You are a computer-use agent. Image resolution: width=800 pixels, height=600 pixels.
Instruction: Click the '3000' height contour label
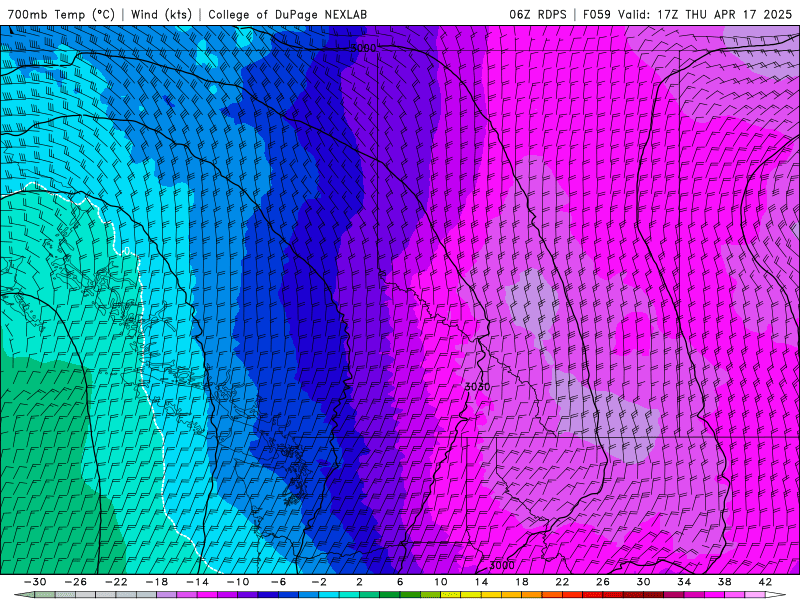(502, 565)
